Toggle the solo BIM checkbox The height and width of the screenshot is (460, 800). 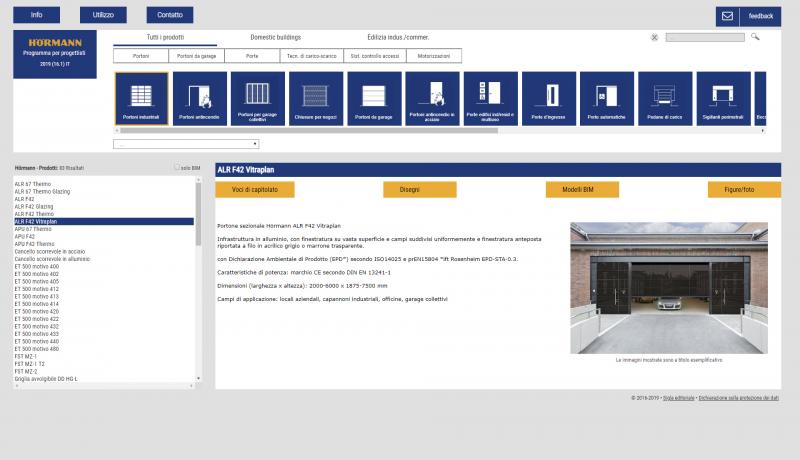(x=177, y=167)
